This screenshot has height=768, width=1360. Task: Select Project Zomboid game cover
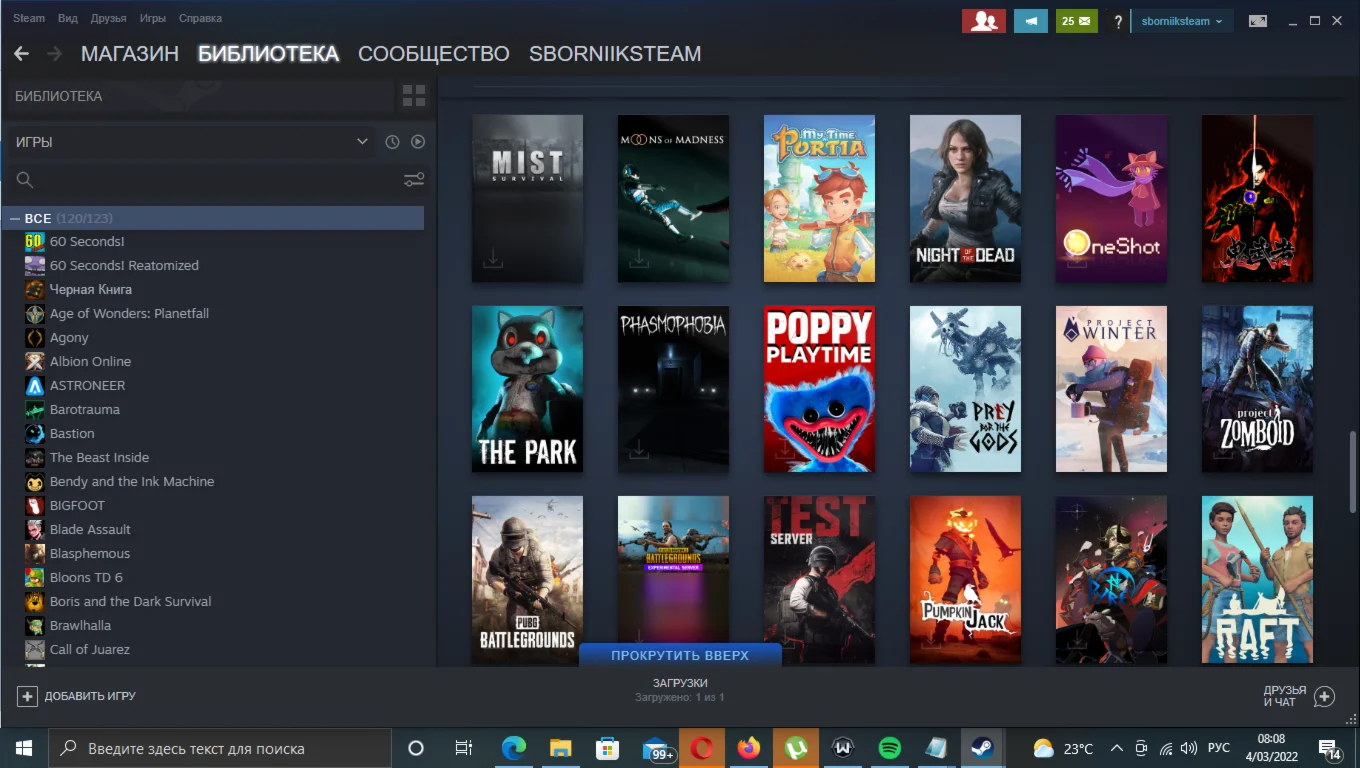pos(1257,389)
